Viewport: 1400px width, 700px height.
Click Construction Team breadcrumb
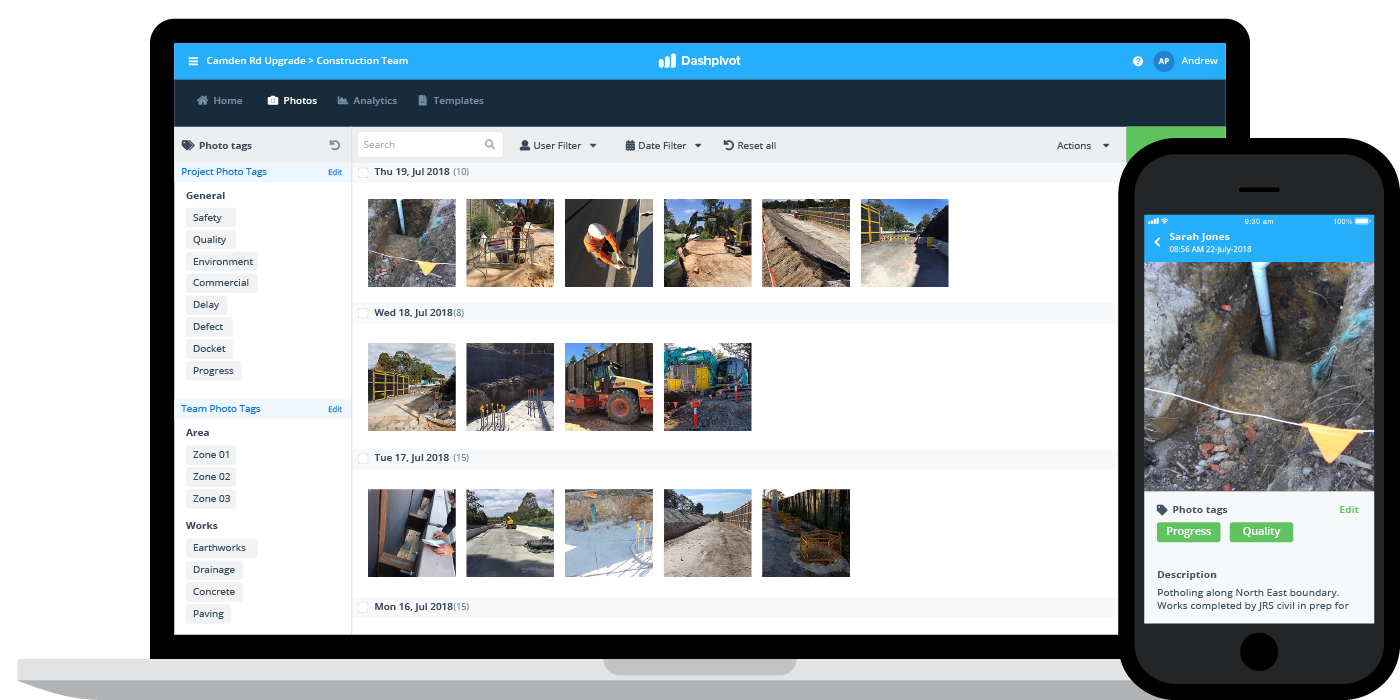tap(362, 61)
